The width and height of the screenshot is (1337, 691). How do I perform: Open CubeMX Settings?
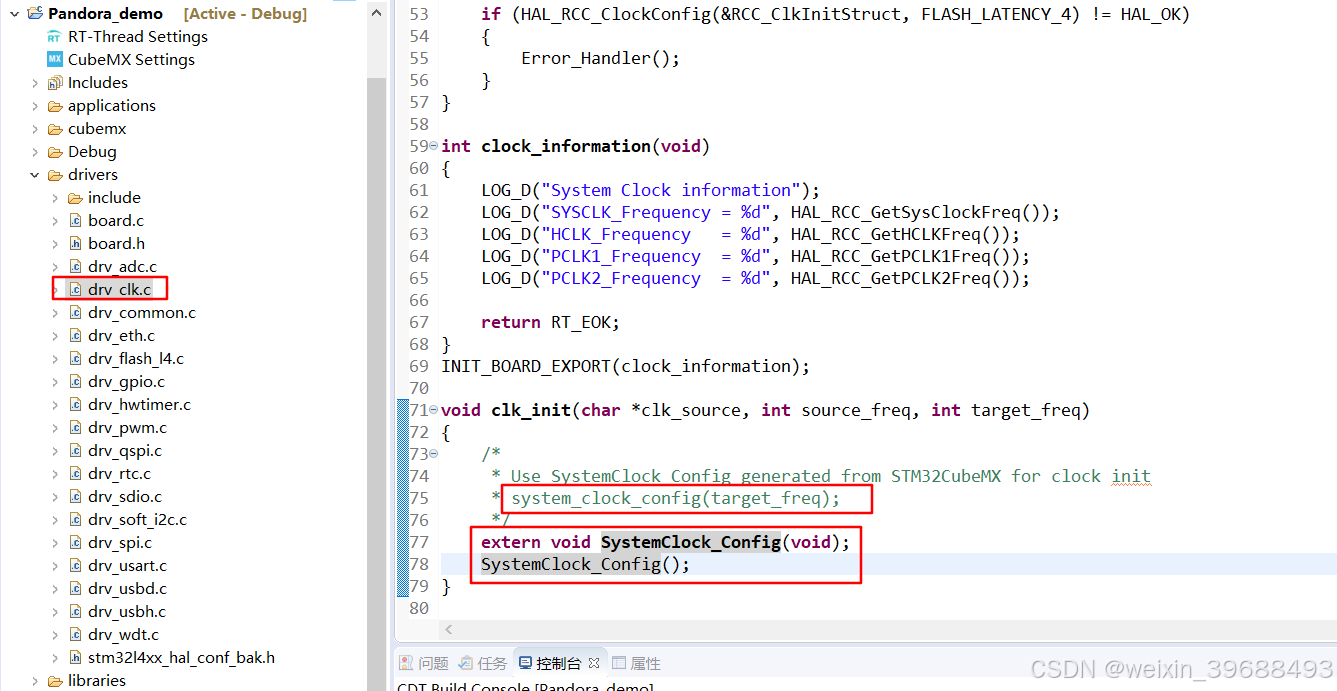(x=131, y=60)
